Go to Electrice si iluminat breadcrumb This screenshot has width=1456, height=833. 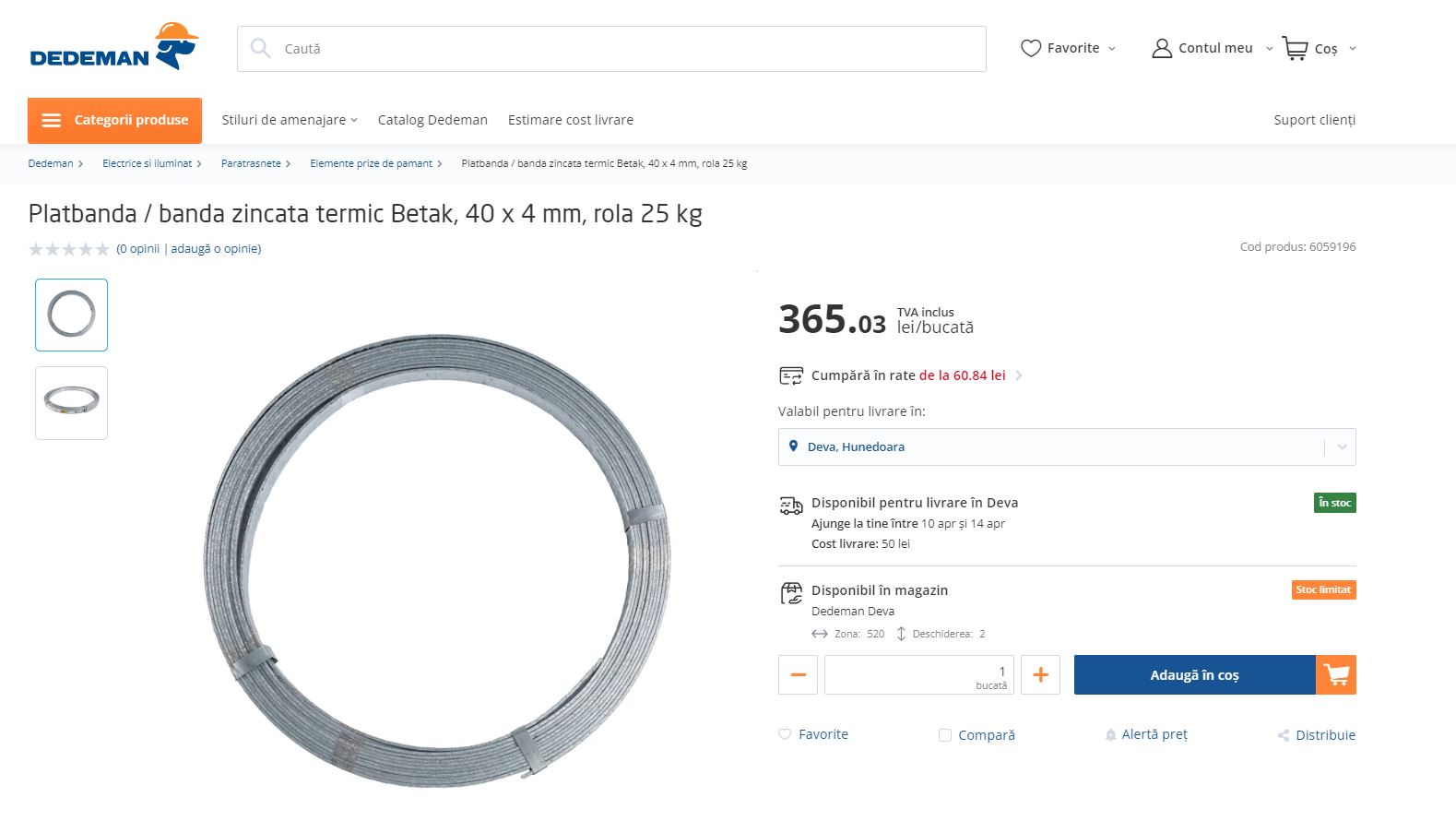click(x=148, y=163)
